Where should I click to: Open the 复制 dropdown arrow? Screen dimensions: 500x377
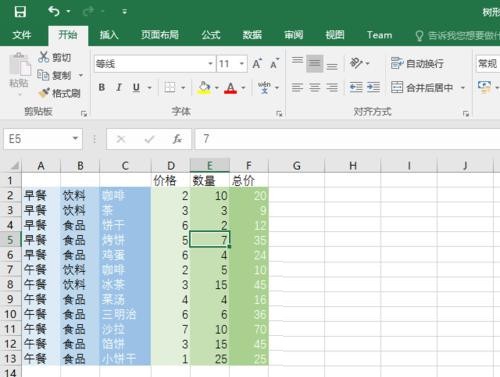[x=81, y=75]
